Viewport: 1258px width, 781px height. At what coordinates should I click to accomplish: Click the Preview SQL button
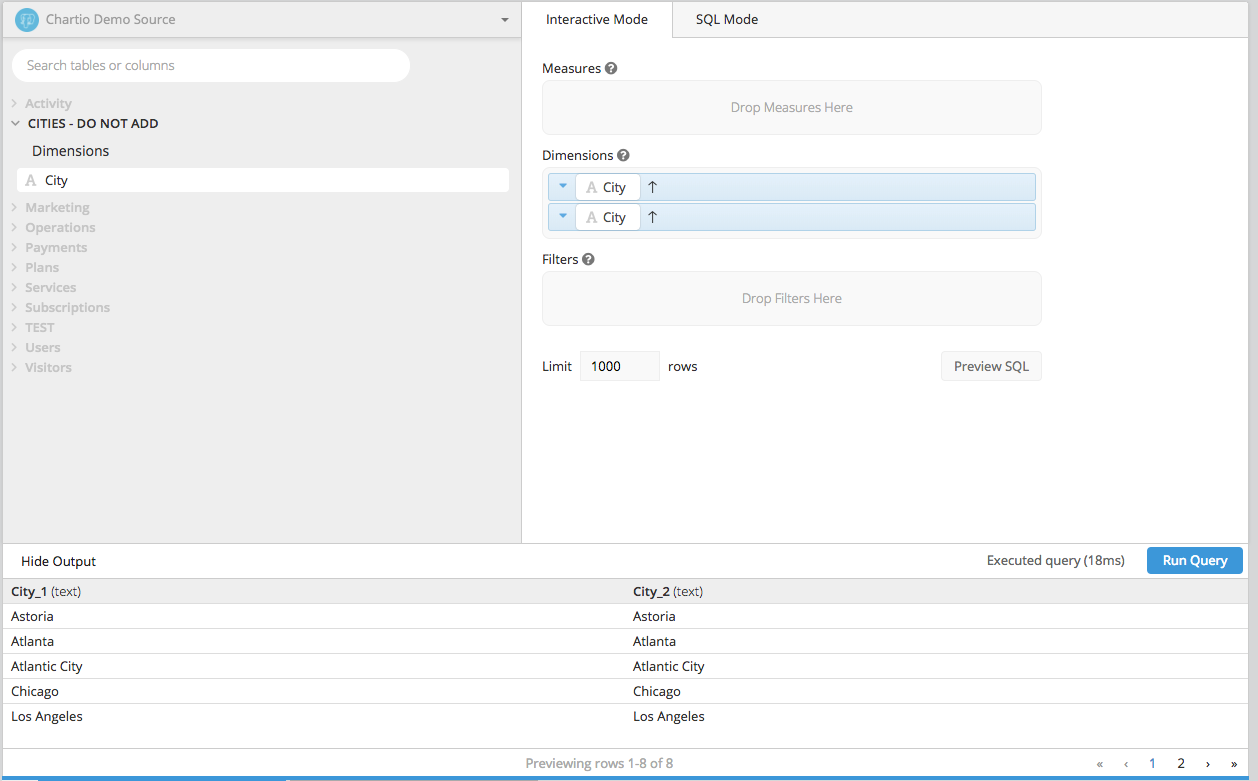pos(991,367)
